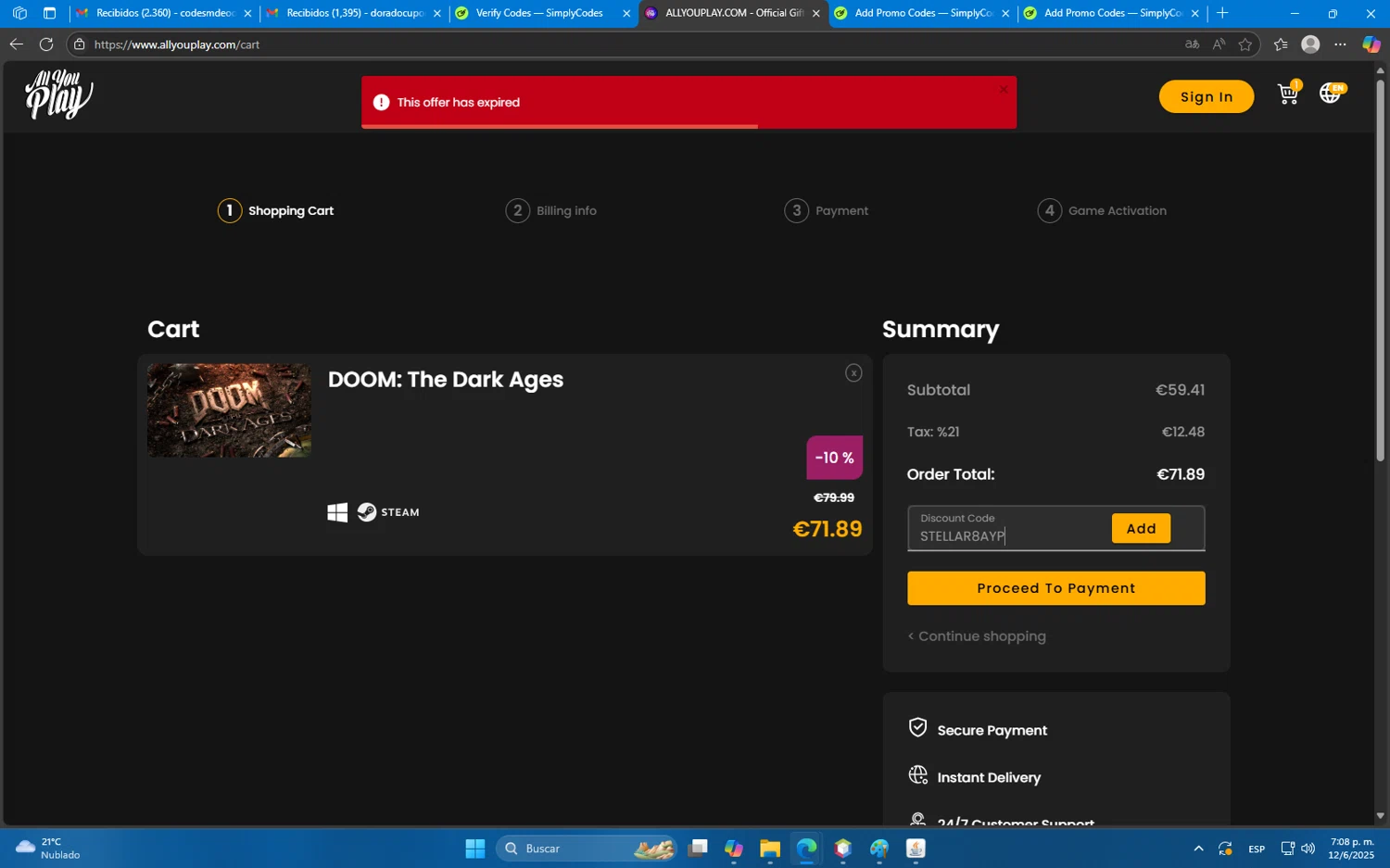Go to step 3 Payment
This screenshot has width=1390, height=868.
(827, 211)
